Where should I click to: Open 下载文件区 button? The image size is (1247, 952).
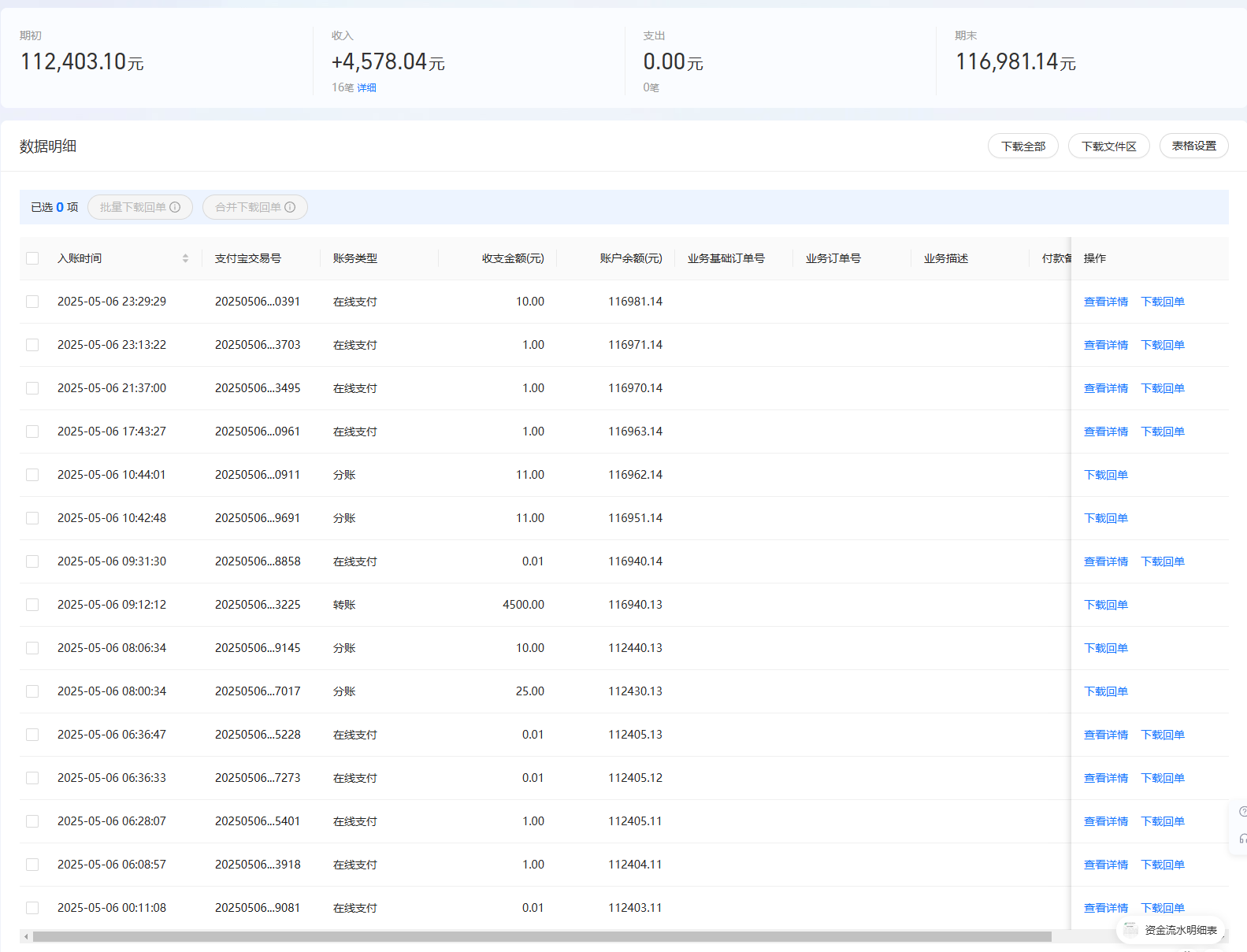pos(1108,146)
